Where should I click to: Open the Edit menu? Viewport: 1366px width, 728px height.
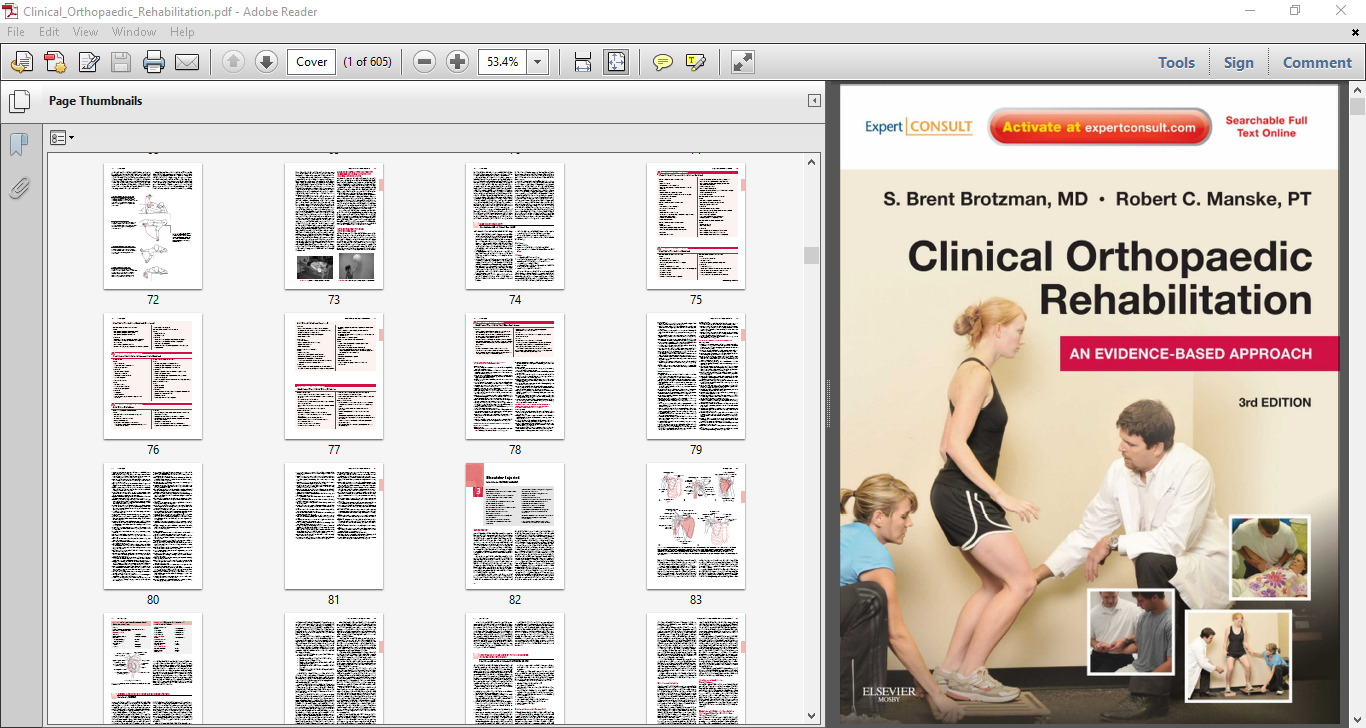click(49, 32)
